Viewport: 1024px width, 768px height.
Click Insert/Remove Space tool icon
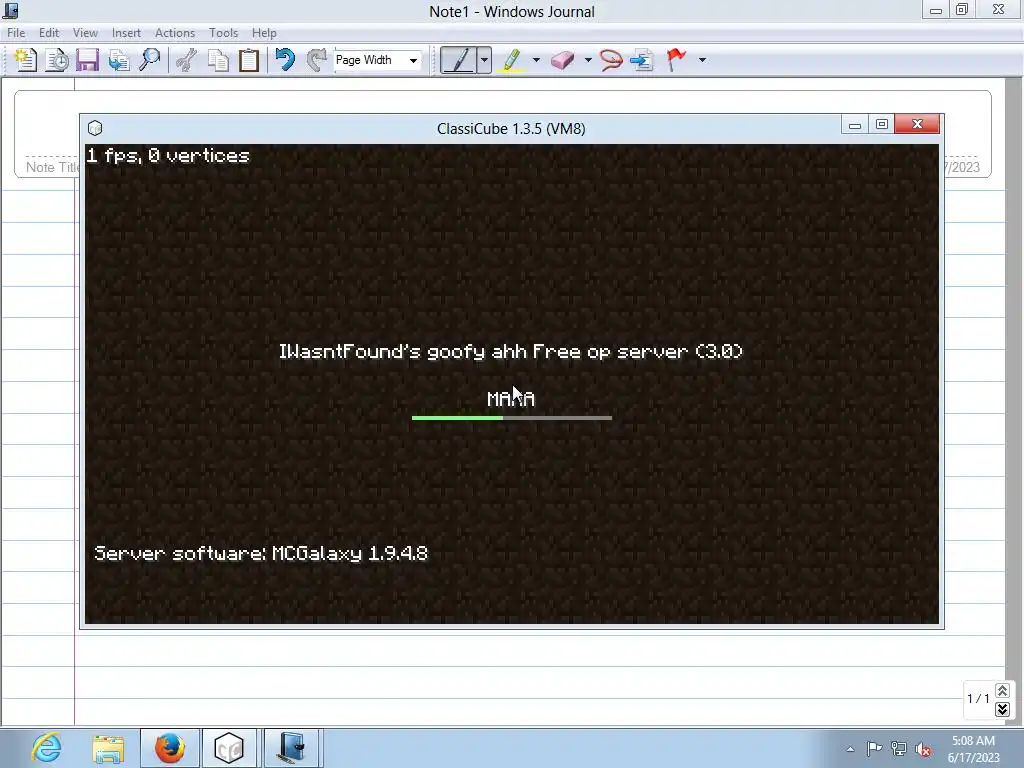(642, 60)
